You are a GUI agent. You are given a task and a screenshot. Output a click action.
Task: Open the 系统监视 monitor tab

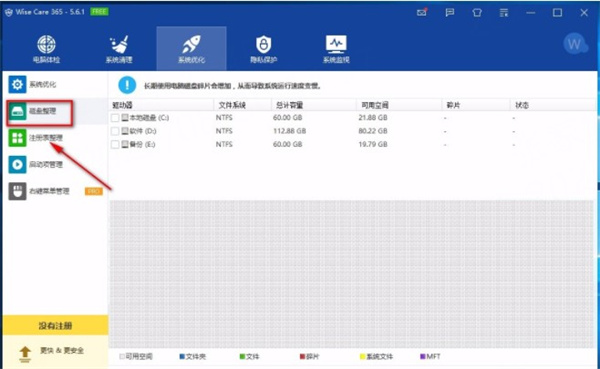(336, 49)
